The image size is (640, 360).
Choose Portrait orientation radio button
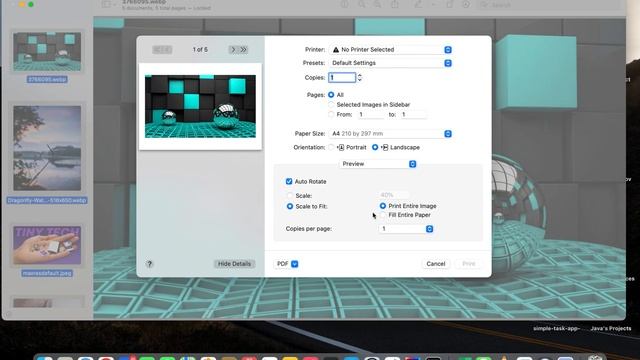click(x=331, y=147)
